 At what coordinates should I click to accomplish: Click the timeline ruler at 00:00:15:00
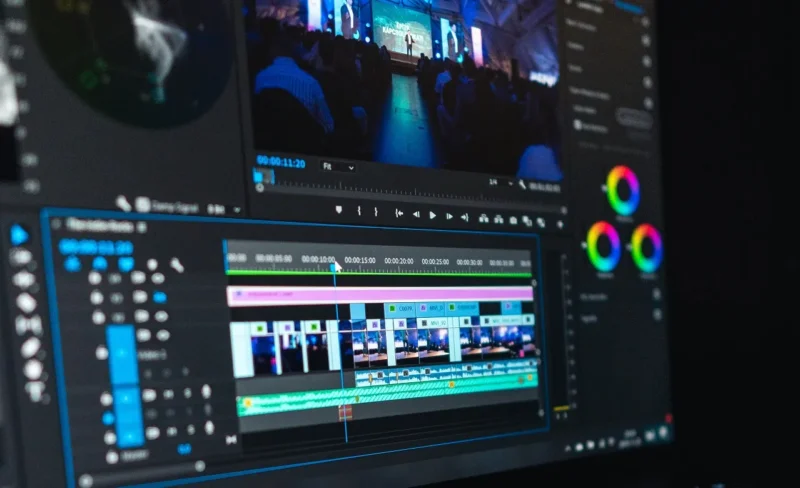point(360,260)
